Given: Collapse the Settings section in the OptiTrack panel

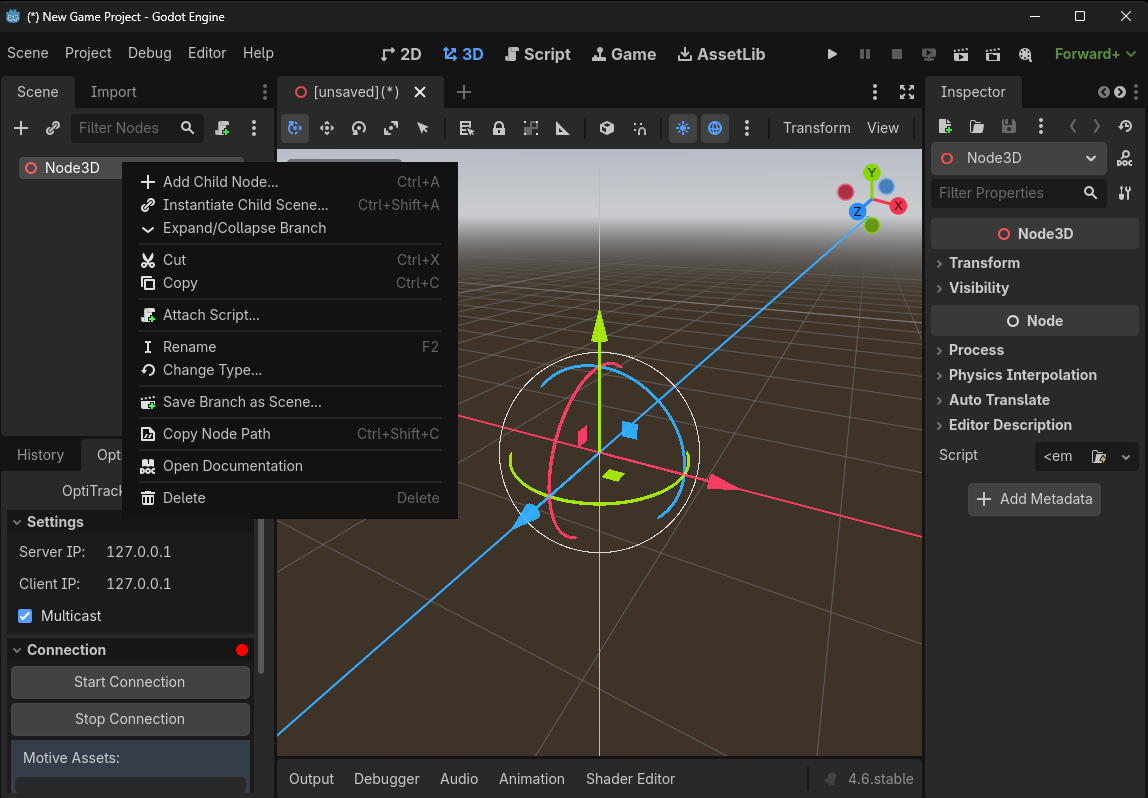Looking at the screenshot, I should (56, 521).
